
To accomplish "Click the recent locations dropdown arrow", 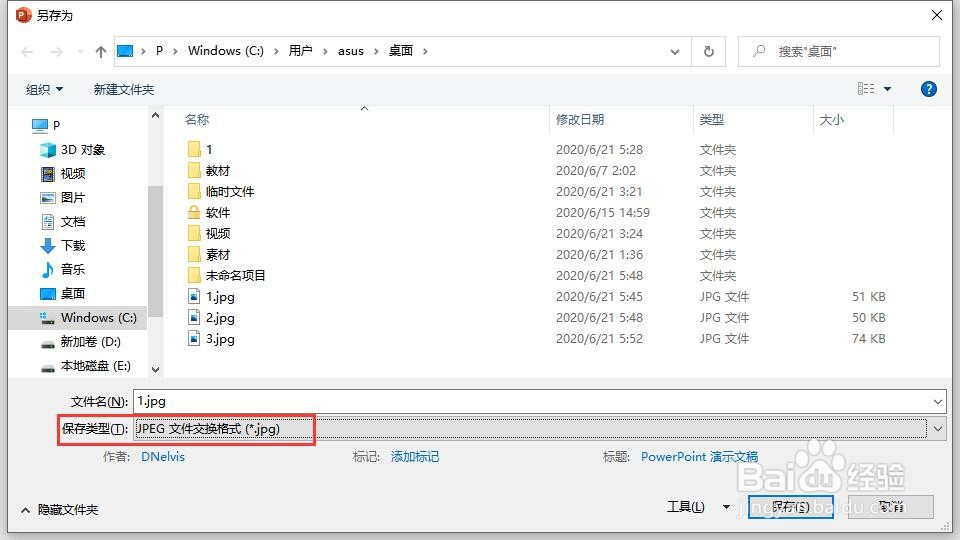I will tap(80, 52).
